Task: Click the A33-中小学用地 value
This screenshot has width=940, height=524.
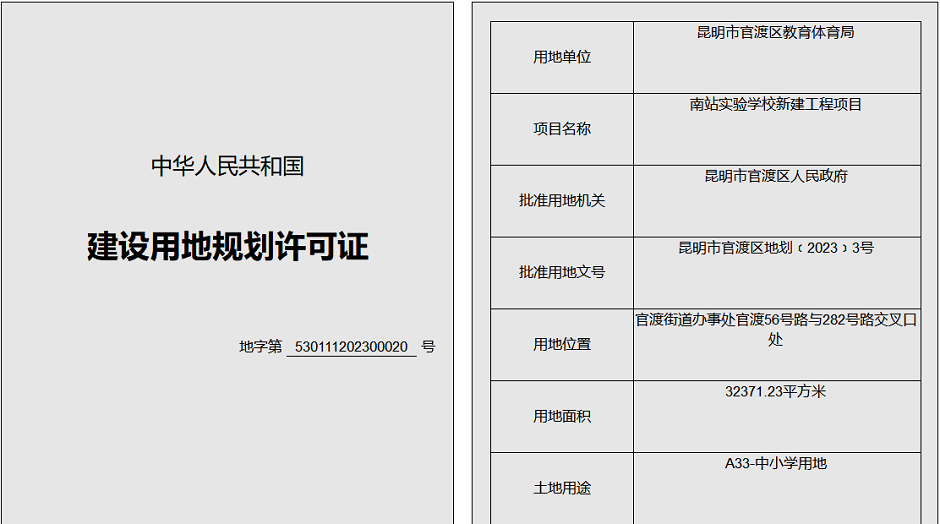Action: tap(775, 464)
